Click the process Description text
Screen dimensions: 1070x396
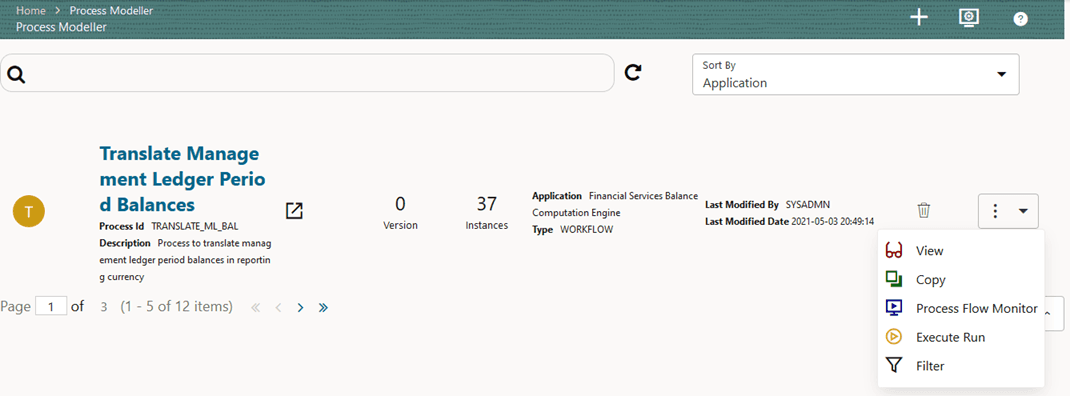(186, 260)
